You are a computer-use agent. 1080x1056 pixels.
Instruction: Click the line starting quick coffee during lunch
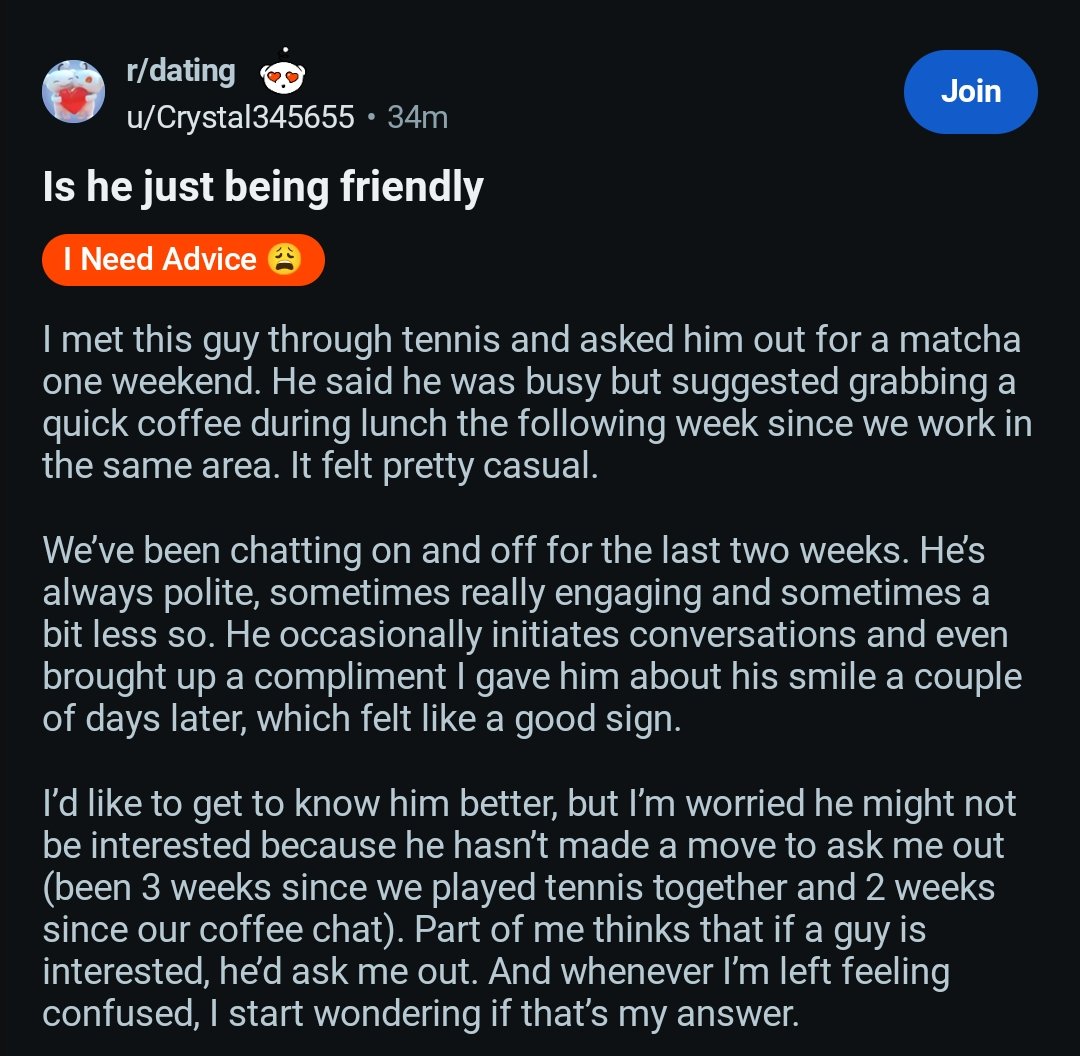pyautogui.click(x=537, y=424)
